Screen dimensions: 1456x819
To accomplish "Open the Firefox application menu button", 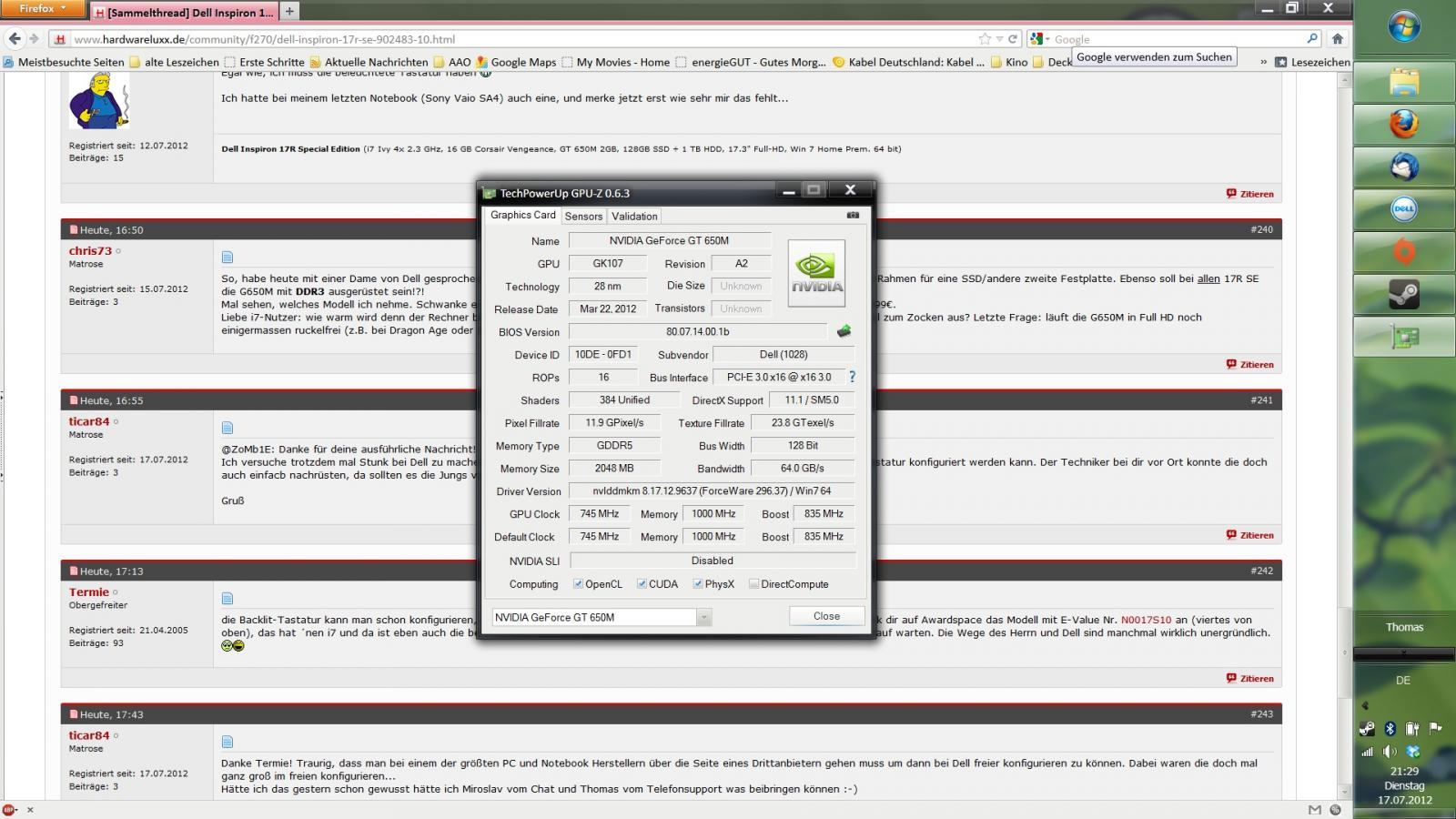I will pyautogui.click(x=43, y=8).
